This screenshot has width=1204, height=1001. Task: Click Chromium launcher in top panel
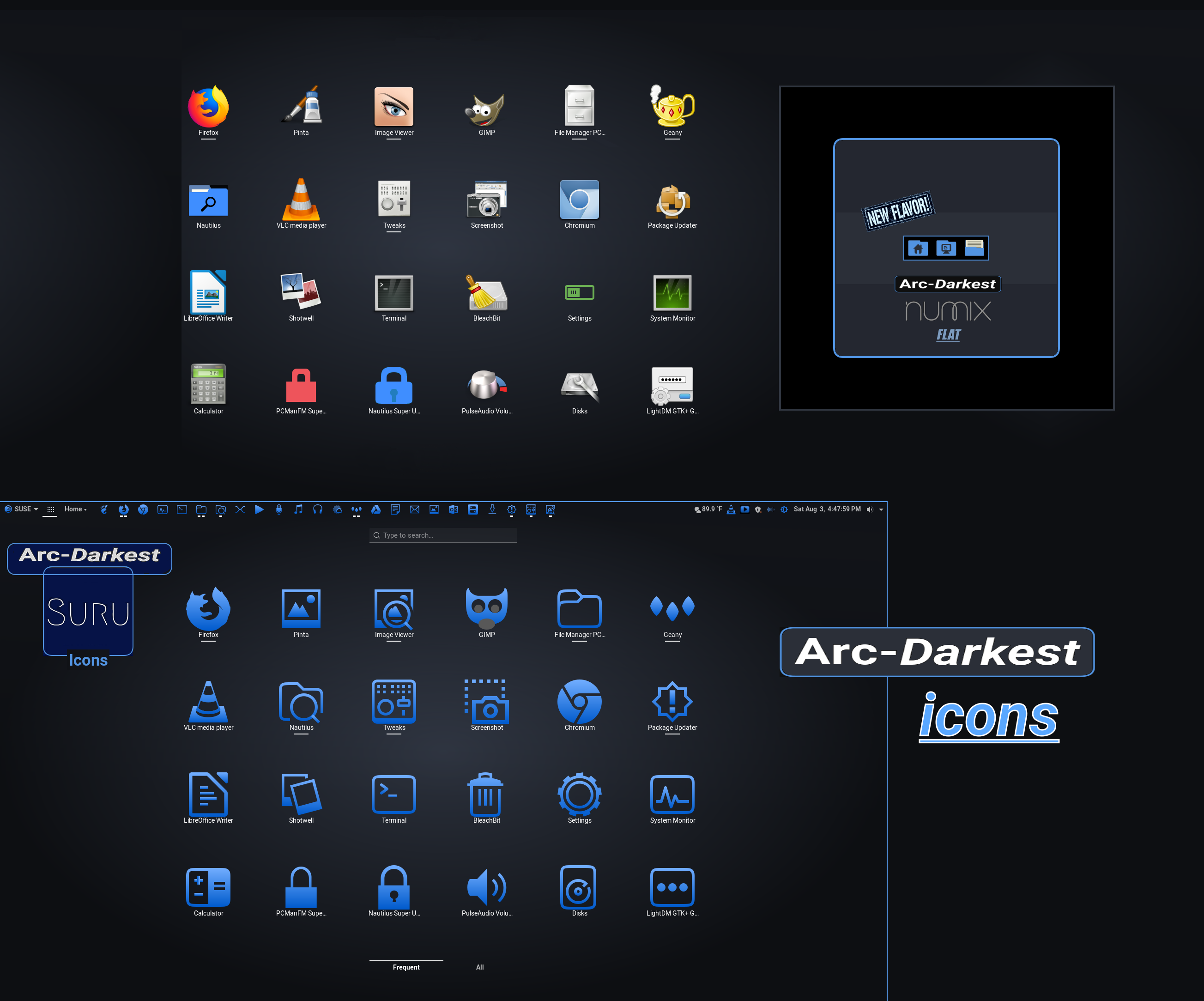143,510
